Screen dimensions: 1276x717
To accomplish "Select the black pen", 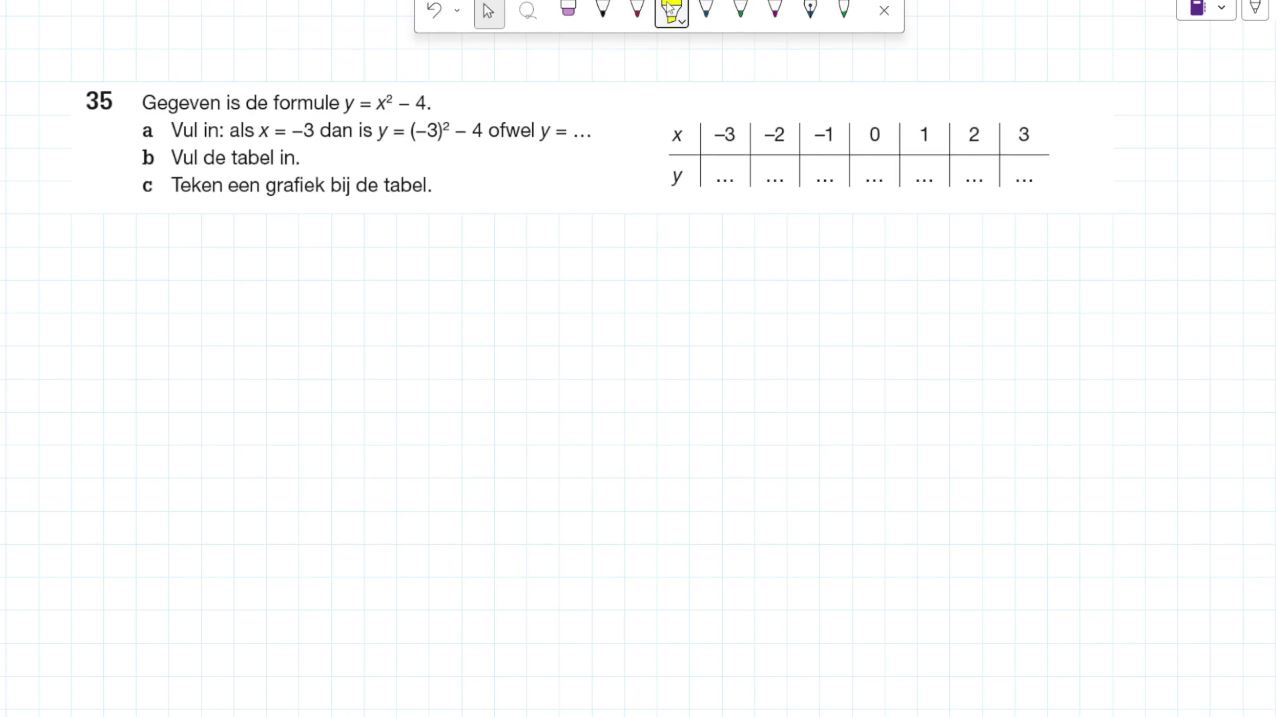I will coord(602,9).
